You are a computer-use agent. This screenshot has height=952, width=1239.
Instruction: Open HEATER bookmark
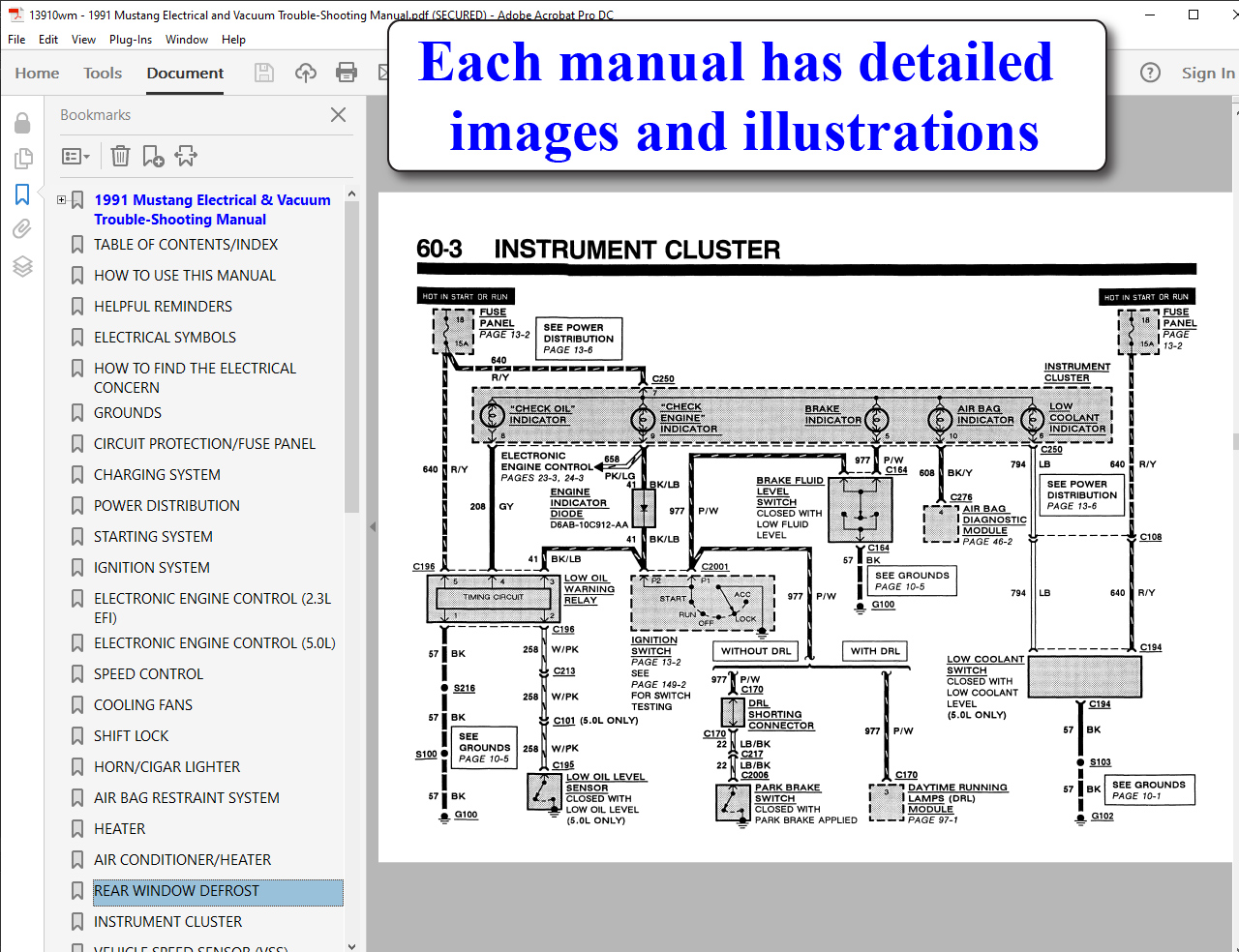click(119, 829)
